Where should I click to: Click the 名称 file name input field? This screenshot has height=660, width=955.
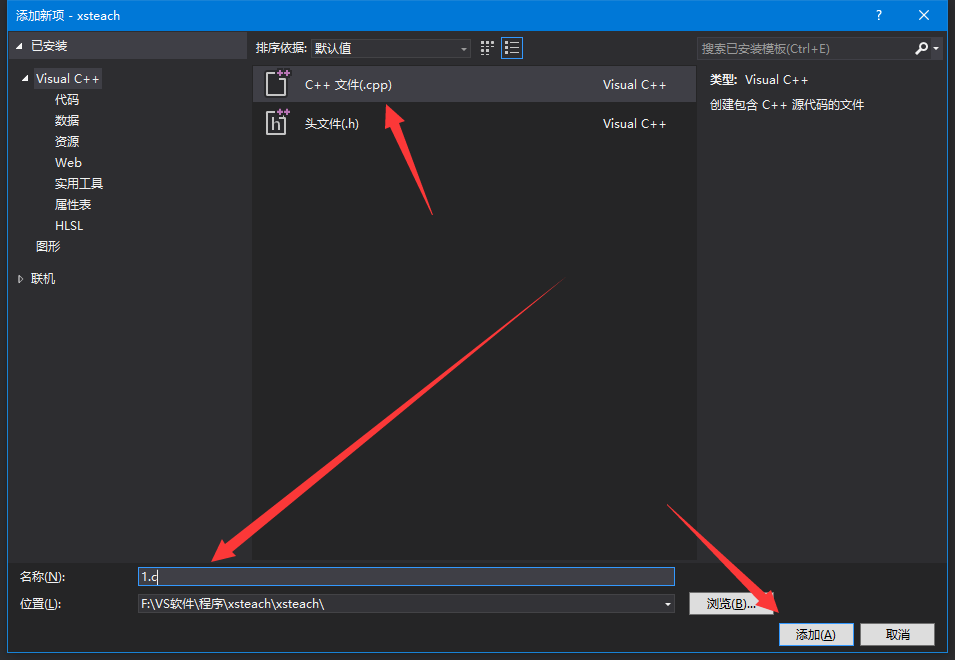(x=406, y=577)
